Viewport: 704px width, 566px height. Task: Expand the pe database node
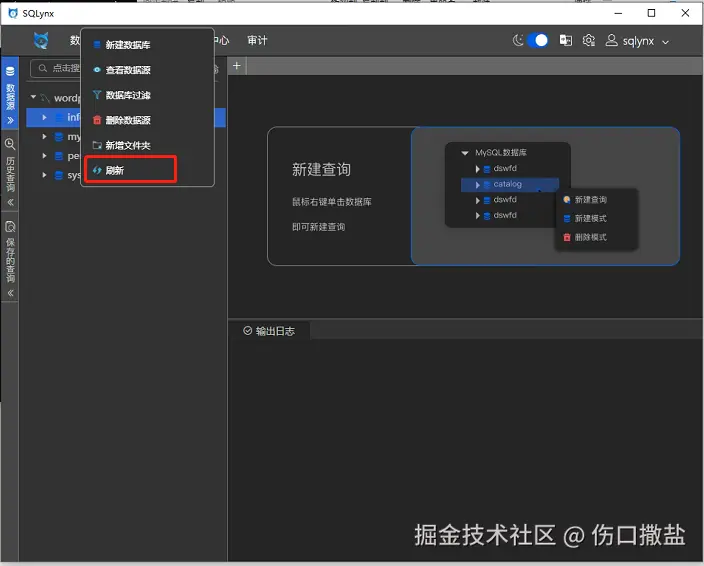44,156
